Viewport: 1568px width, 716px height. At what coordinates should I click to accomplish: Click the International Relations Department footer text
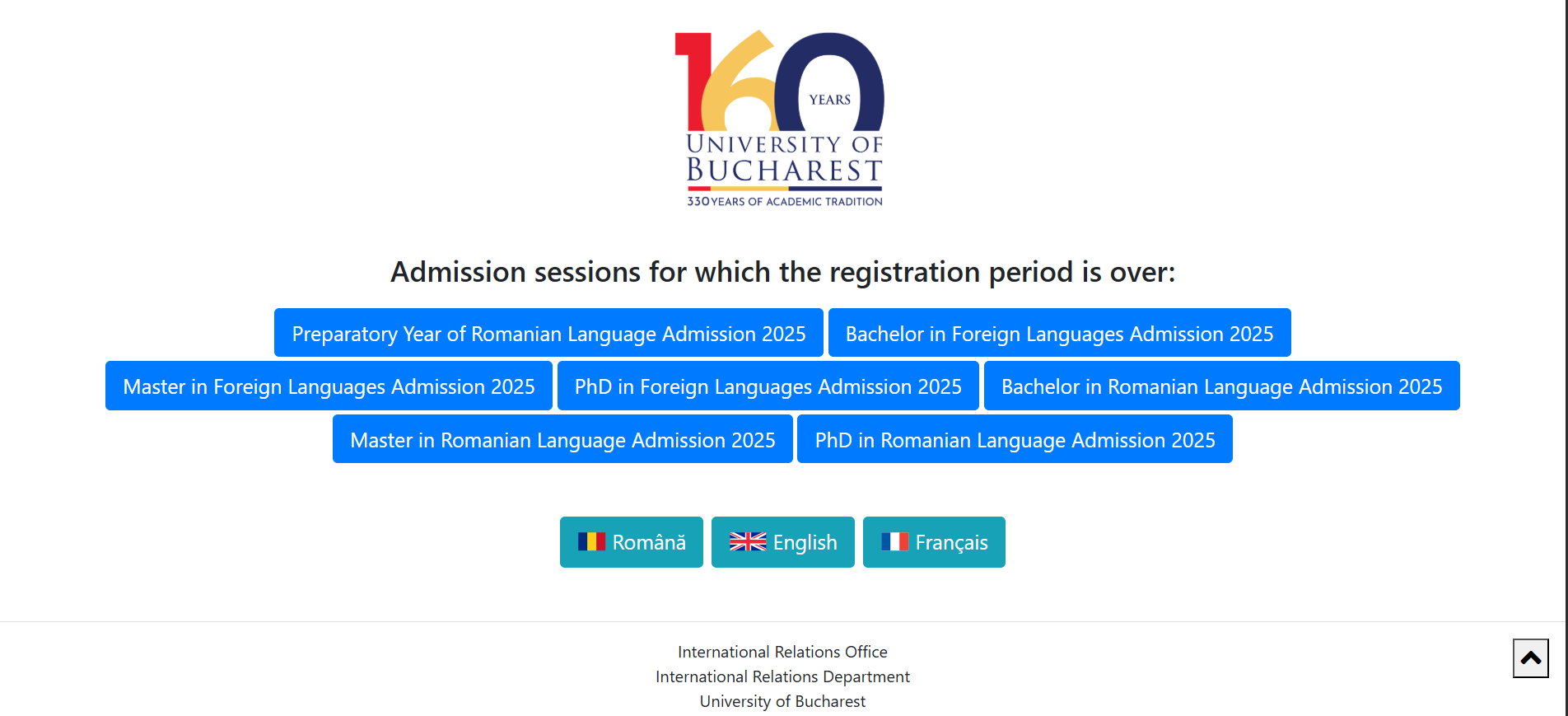(782, 676)
